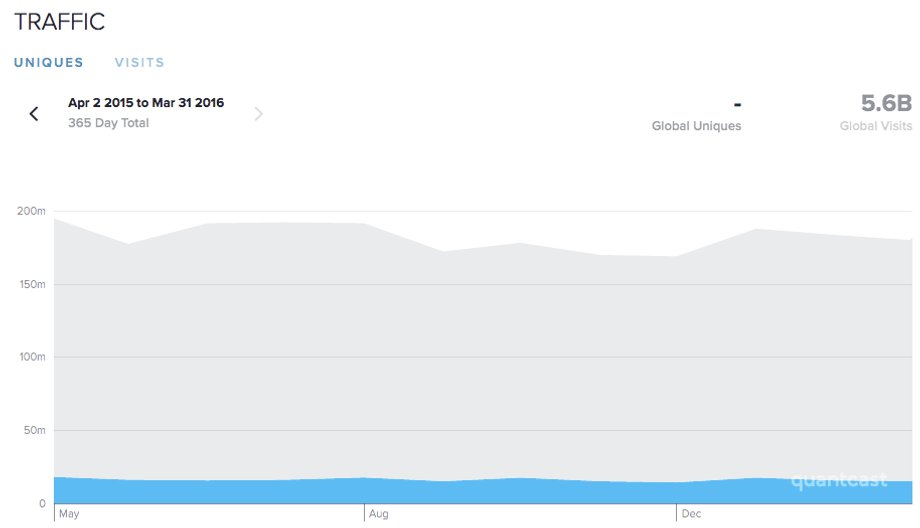Click the May axis marker

pyautogui.click(x=69, y=514)
